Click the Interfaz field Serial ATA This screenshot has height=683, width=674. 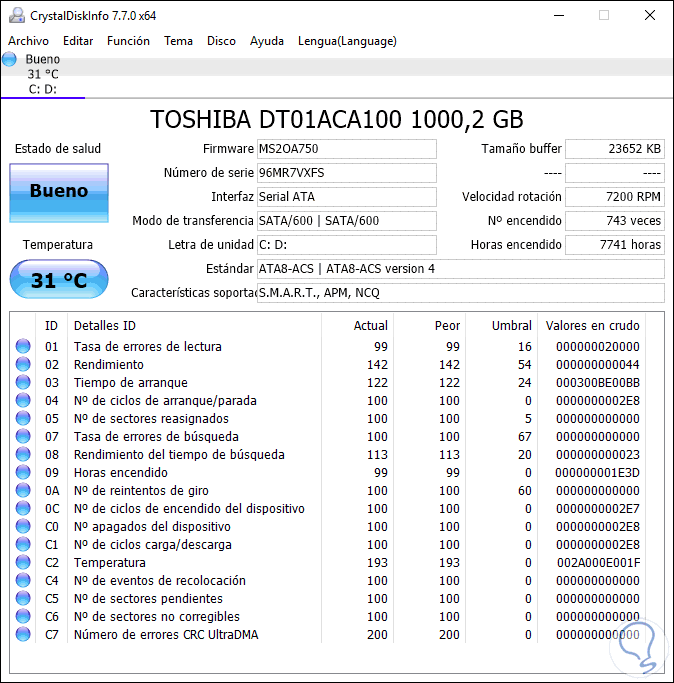point(347,197)
